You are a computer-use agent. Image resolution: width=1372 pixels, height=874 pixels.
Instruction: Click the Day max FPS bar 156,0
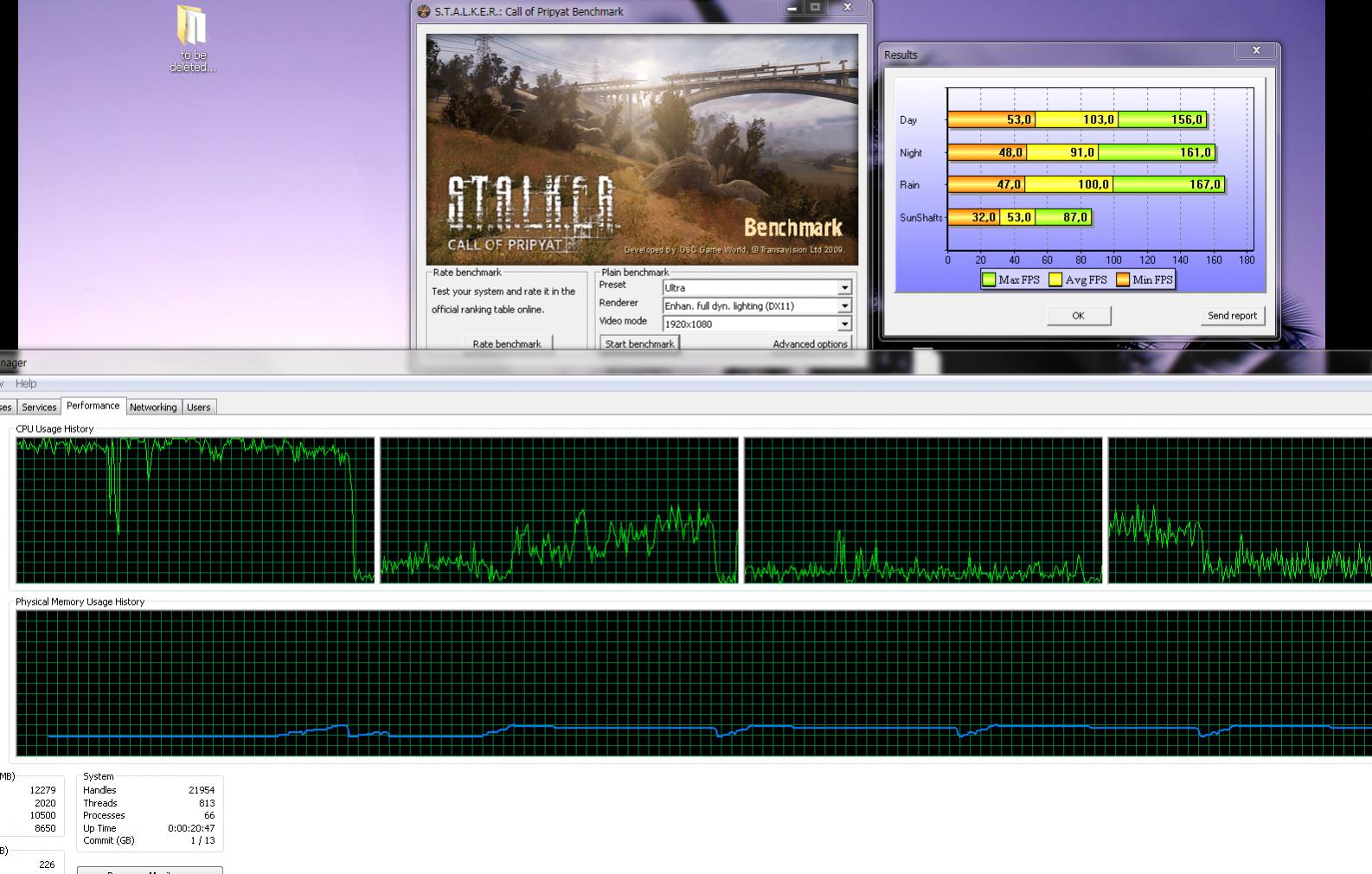click(1162, 119)
